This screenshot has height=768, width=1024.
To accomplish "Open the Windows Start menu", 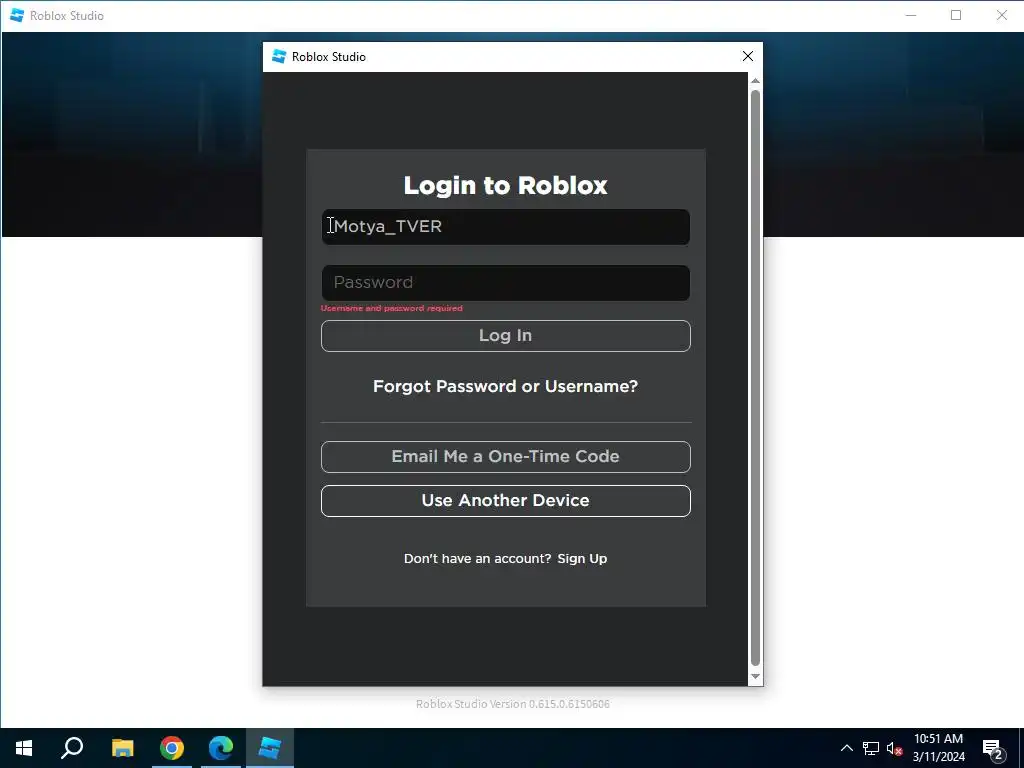I will coord(24,748).
